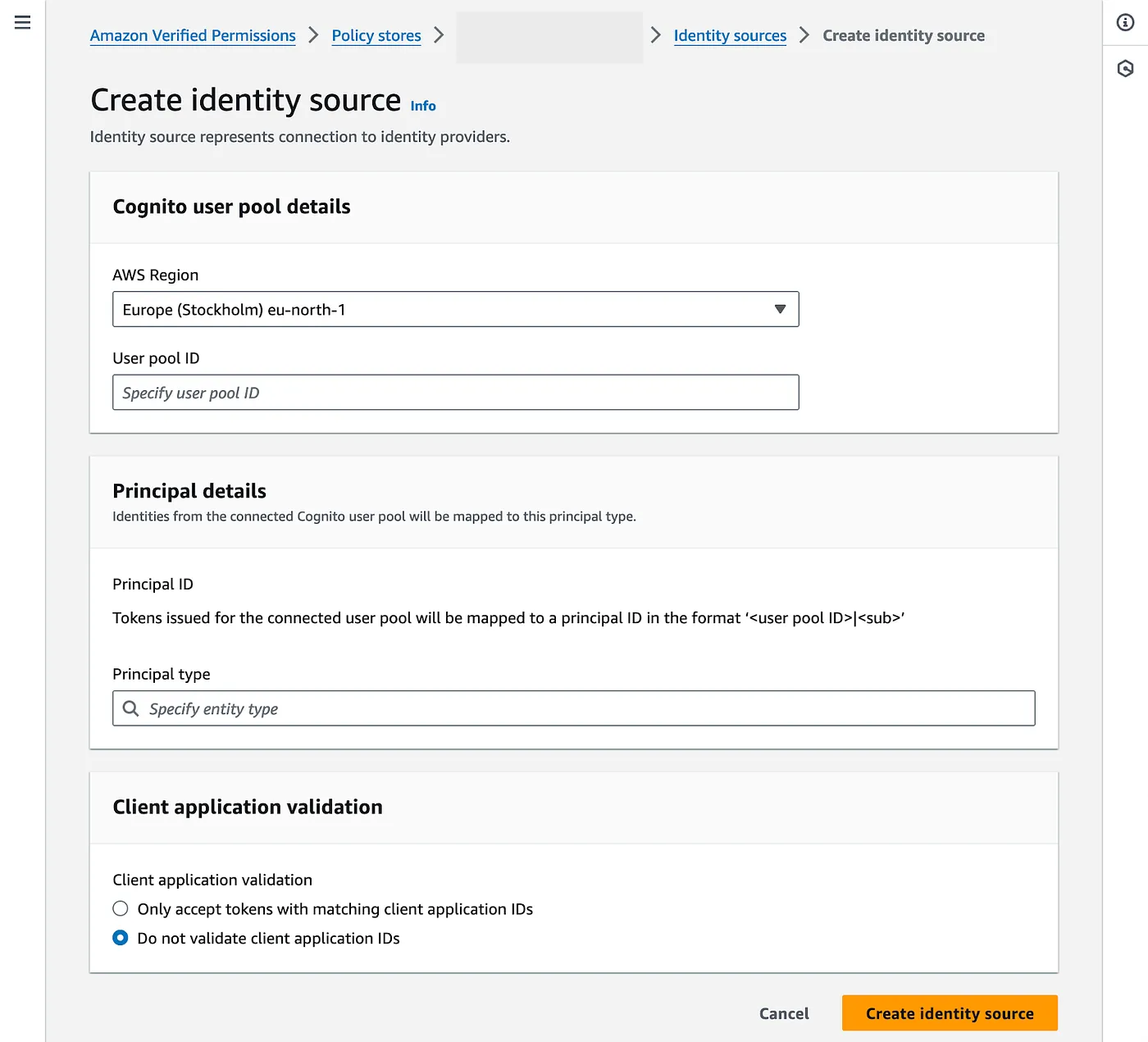Screen dimensions: 1148x1042
Task: Click the AWS Region dropdown arrow
Action: pos(780,309)
